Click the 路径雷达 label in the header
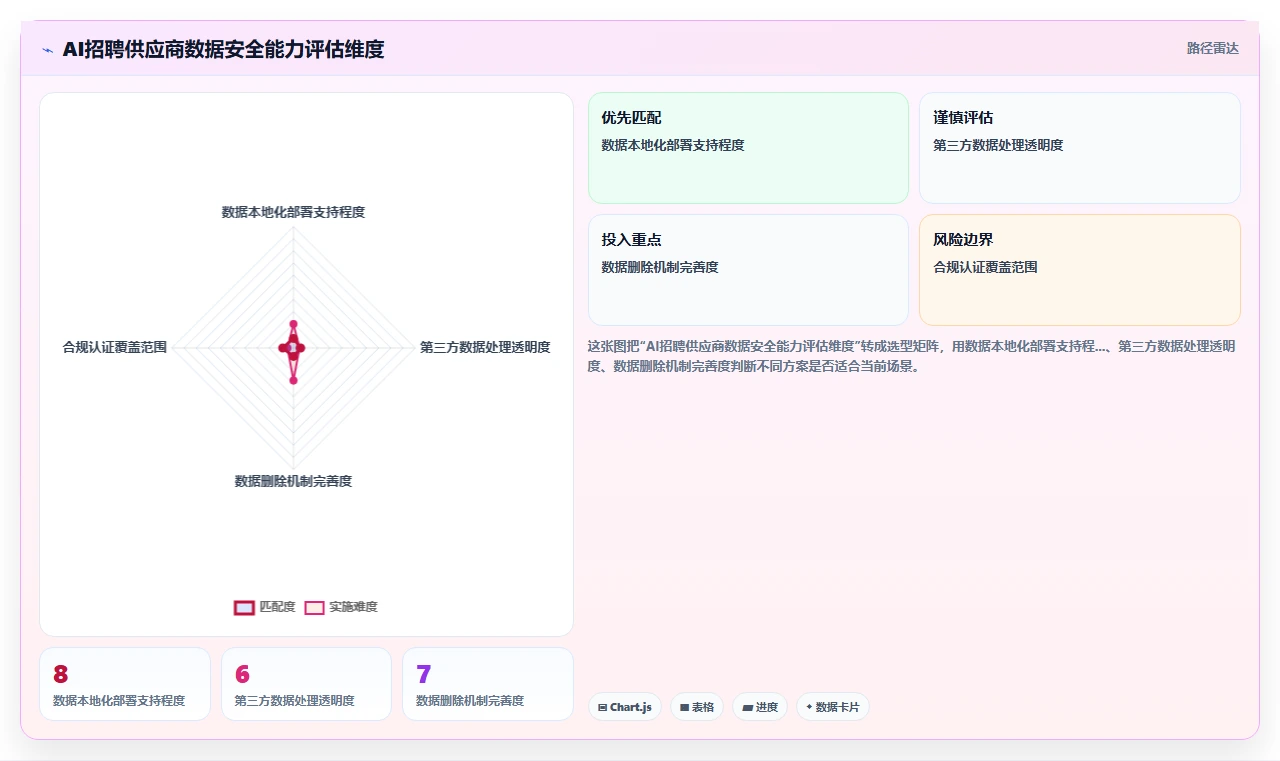The width and height of the screenshot is (1280, 761). pyautogui.click(x=1212, y=48)
